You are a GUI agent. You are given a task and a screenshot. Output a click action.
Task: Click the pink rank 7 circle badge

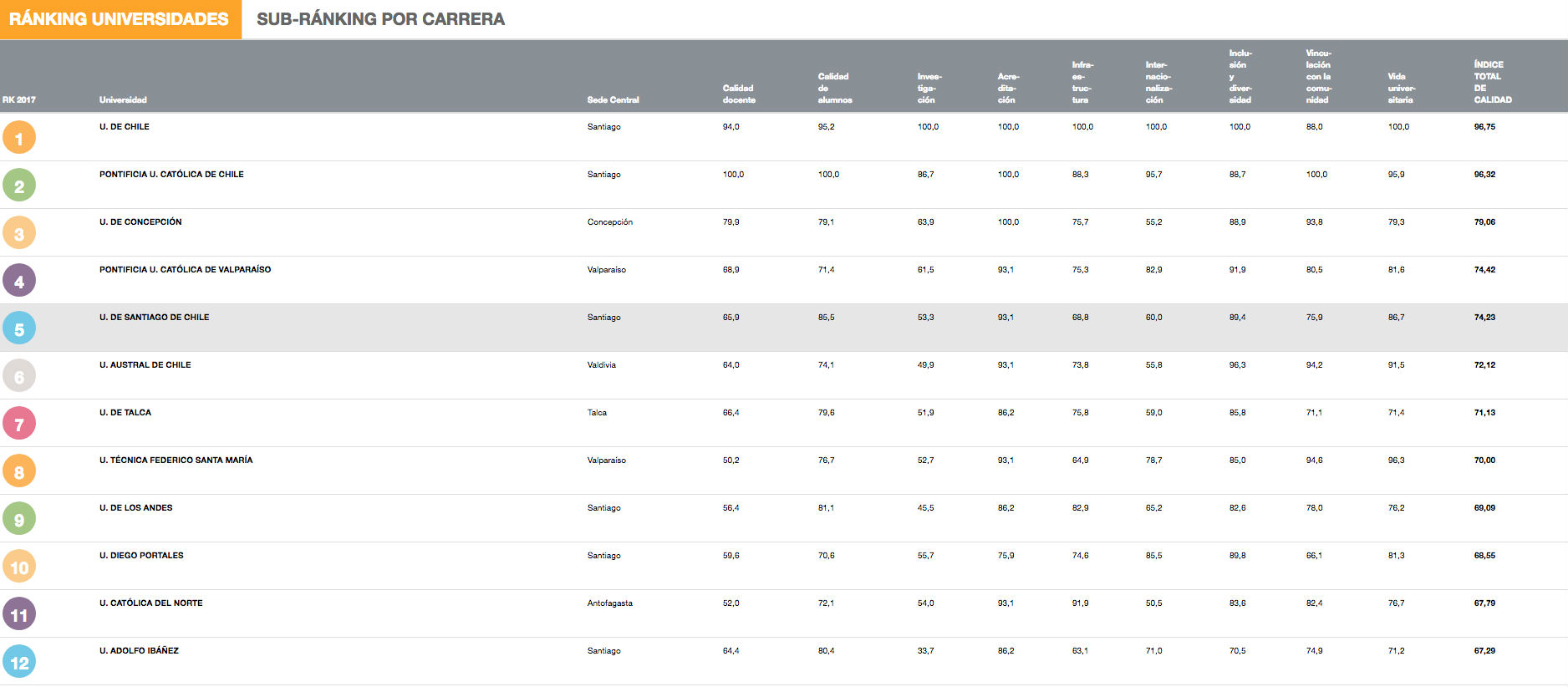(19, 424)
